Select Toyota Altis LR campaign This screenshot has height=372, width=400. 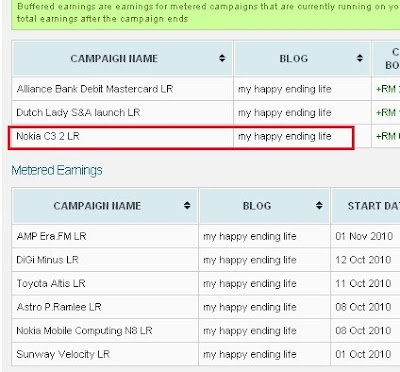point(51,283)
